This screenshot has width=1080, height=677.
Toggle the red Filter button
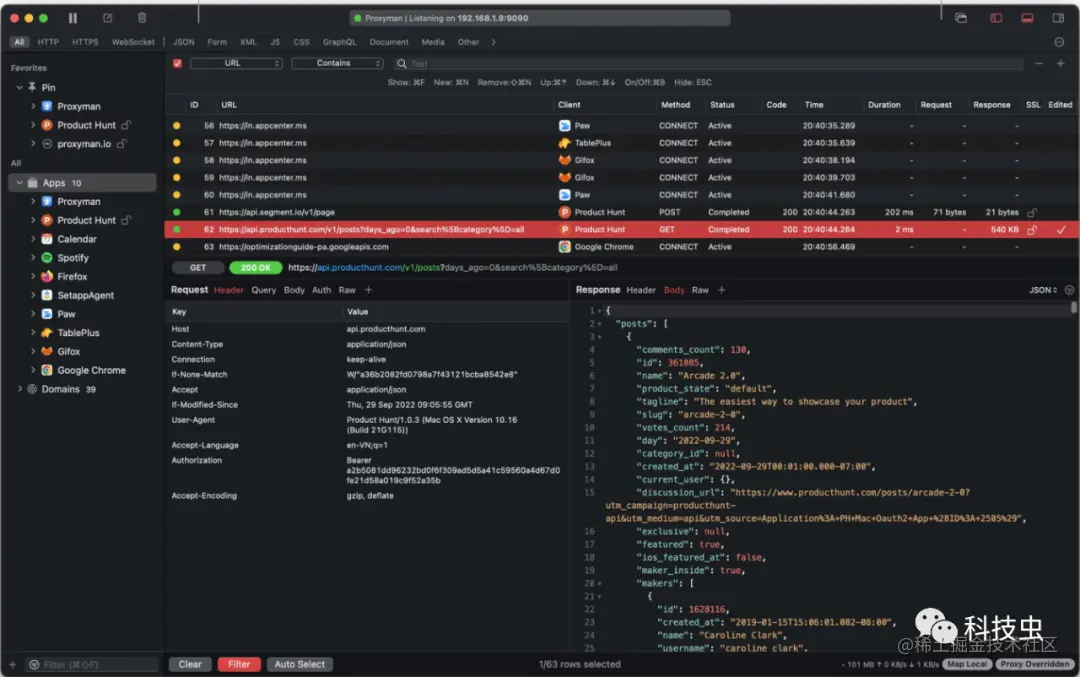(239, 665)
